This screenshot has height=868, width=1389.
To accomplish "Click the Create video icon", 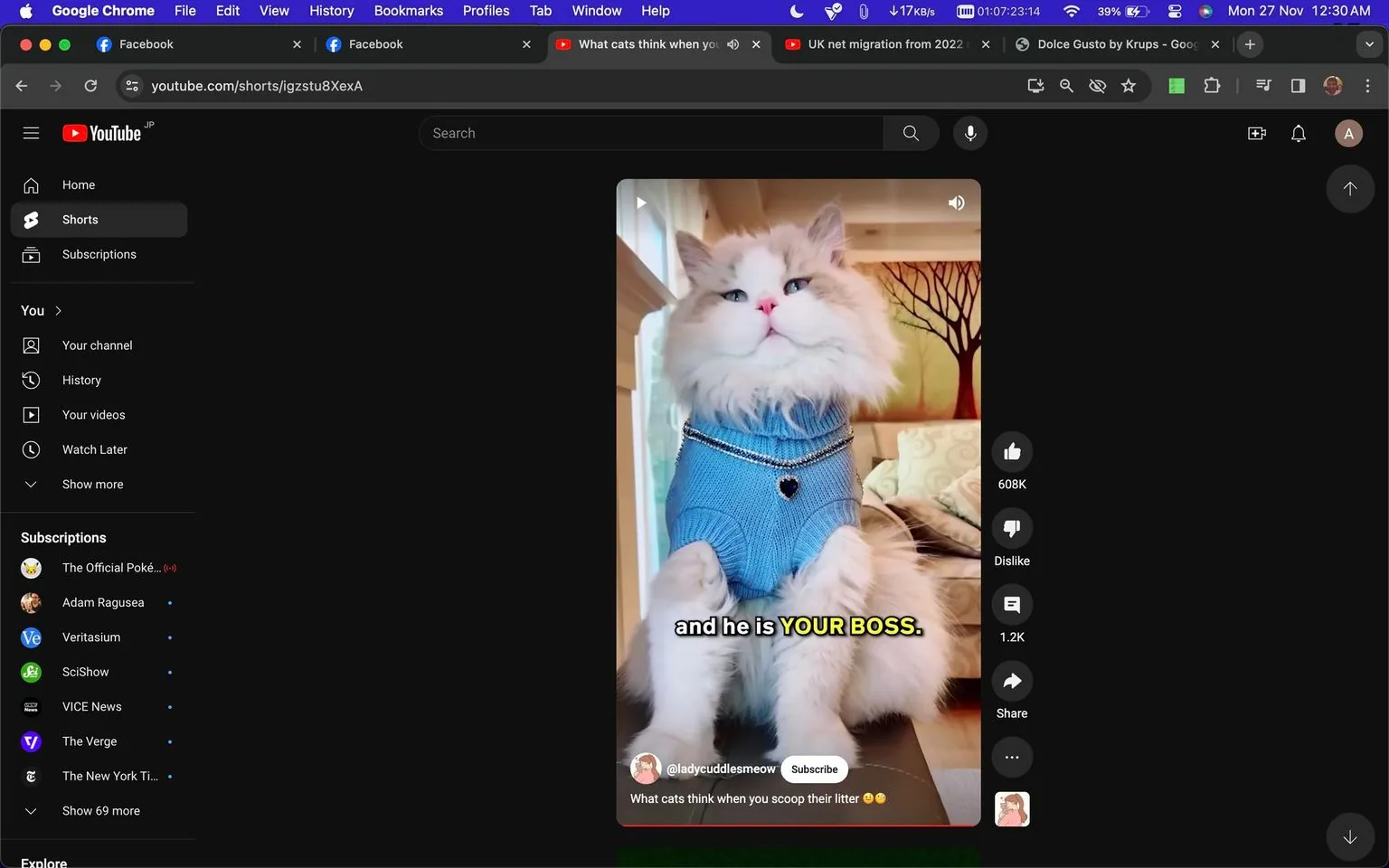I will tap(1256, 133).
